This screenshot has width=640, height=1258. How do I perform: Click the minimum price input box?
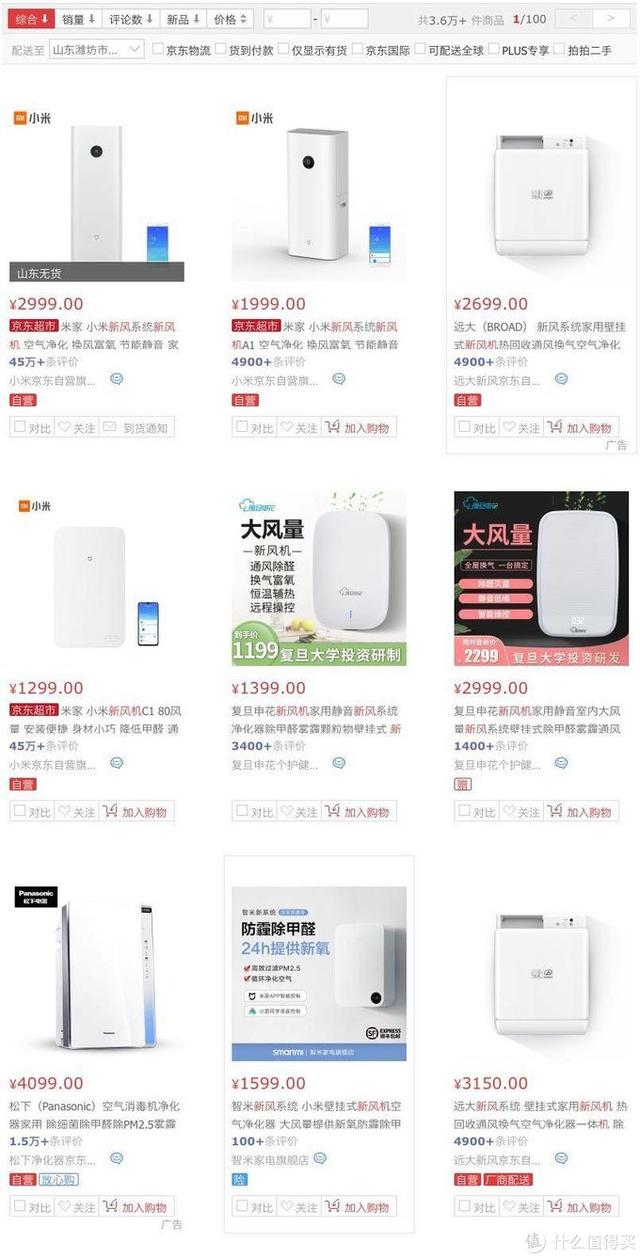[286, 19]
